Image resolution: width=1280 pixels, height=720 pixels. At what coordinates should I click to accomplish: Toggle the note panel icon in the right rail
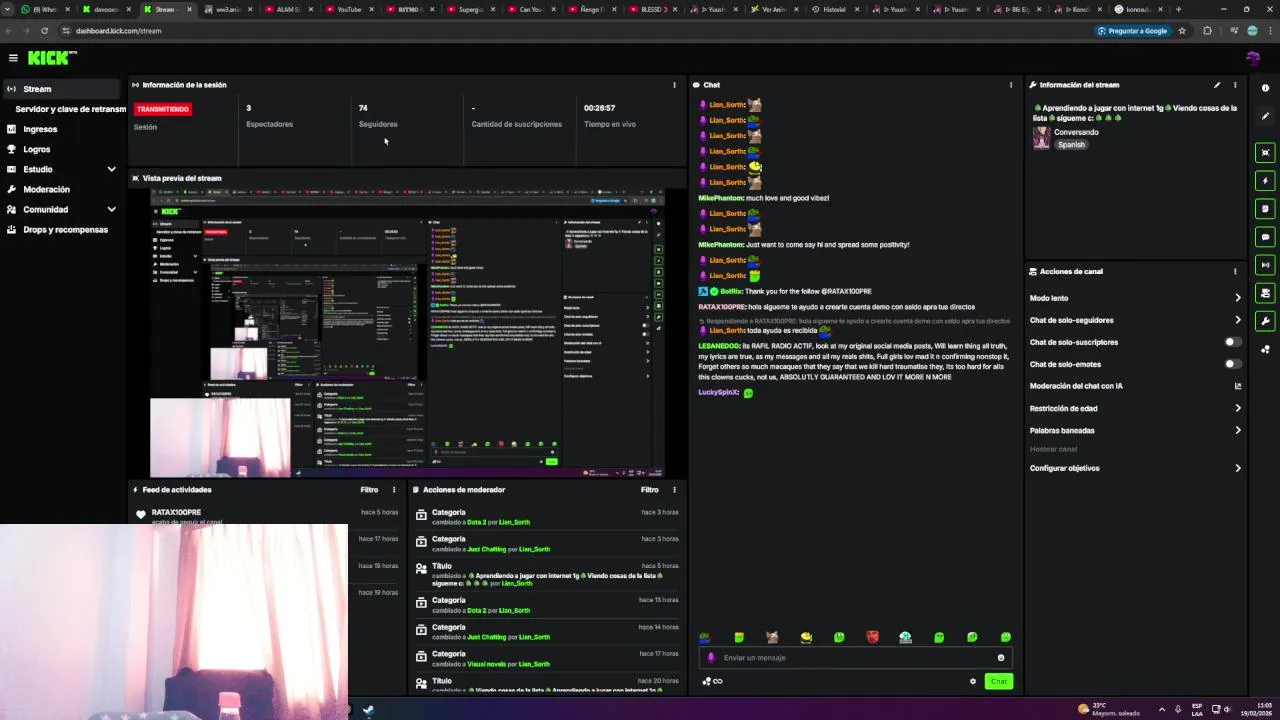click(x=1265, y=209)
